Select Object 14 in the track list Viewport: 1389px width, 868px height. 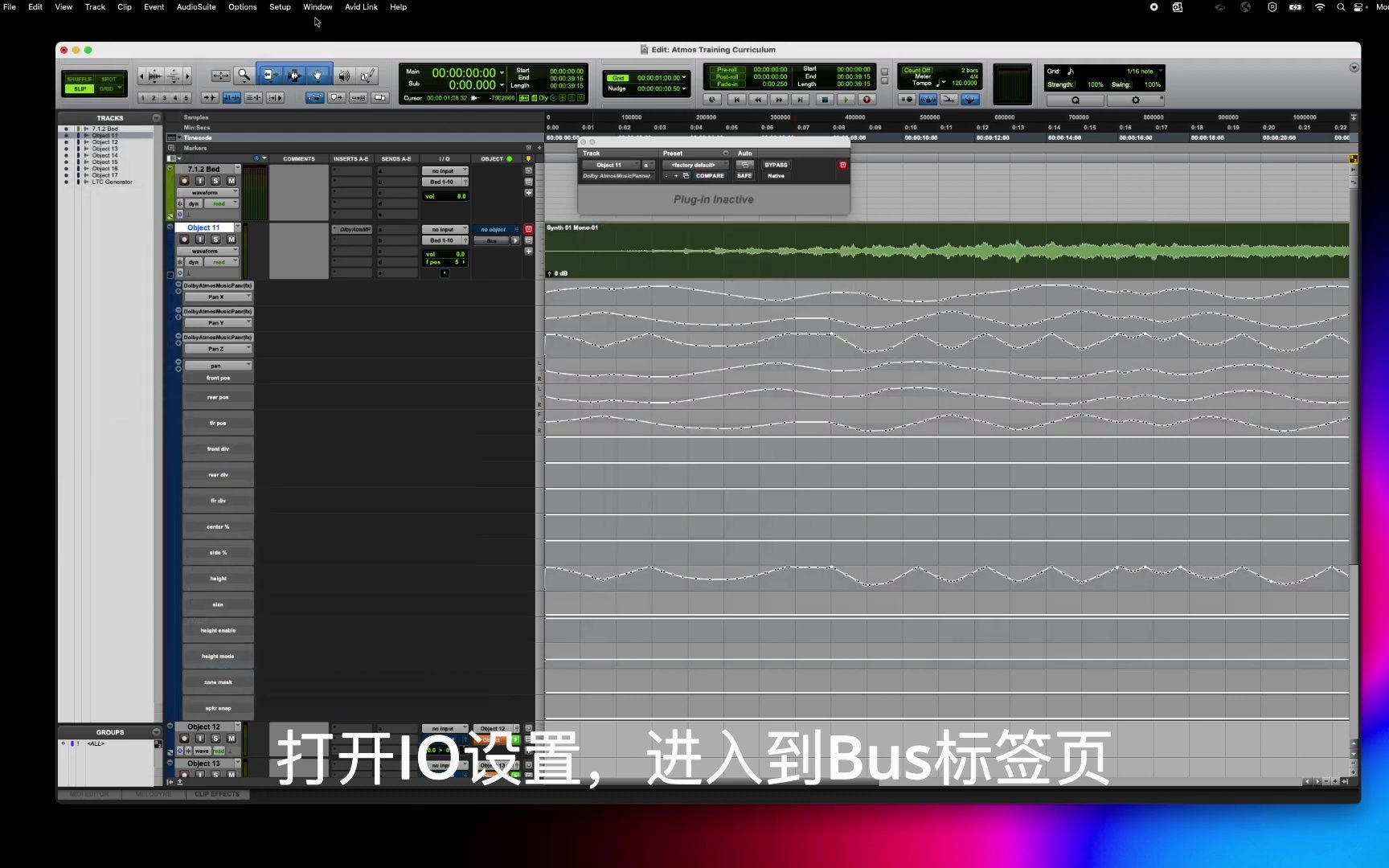[104, 155]
